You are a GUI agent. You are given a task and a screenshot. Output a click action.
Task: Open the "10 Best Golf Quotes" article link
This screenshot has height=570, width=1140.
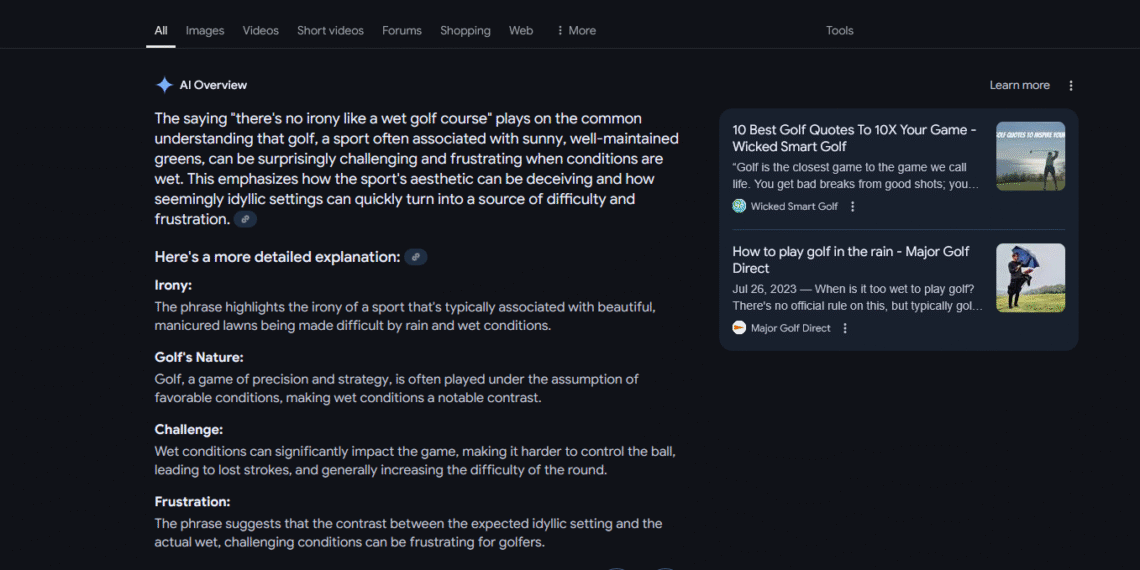coord(854,138)
